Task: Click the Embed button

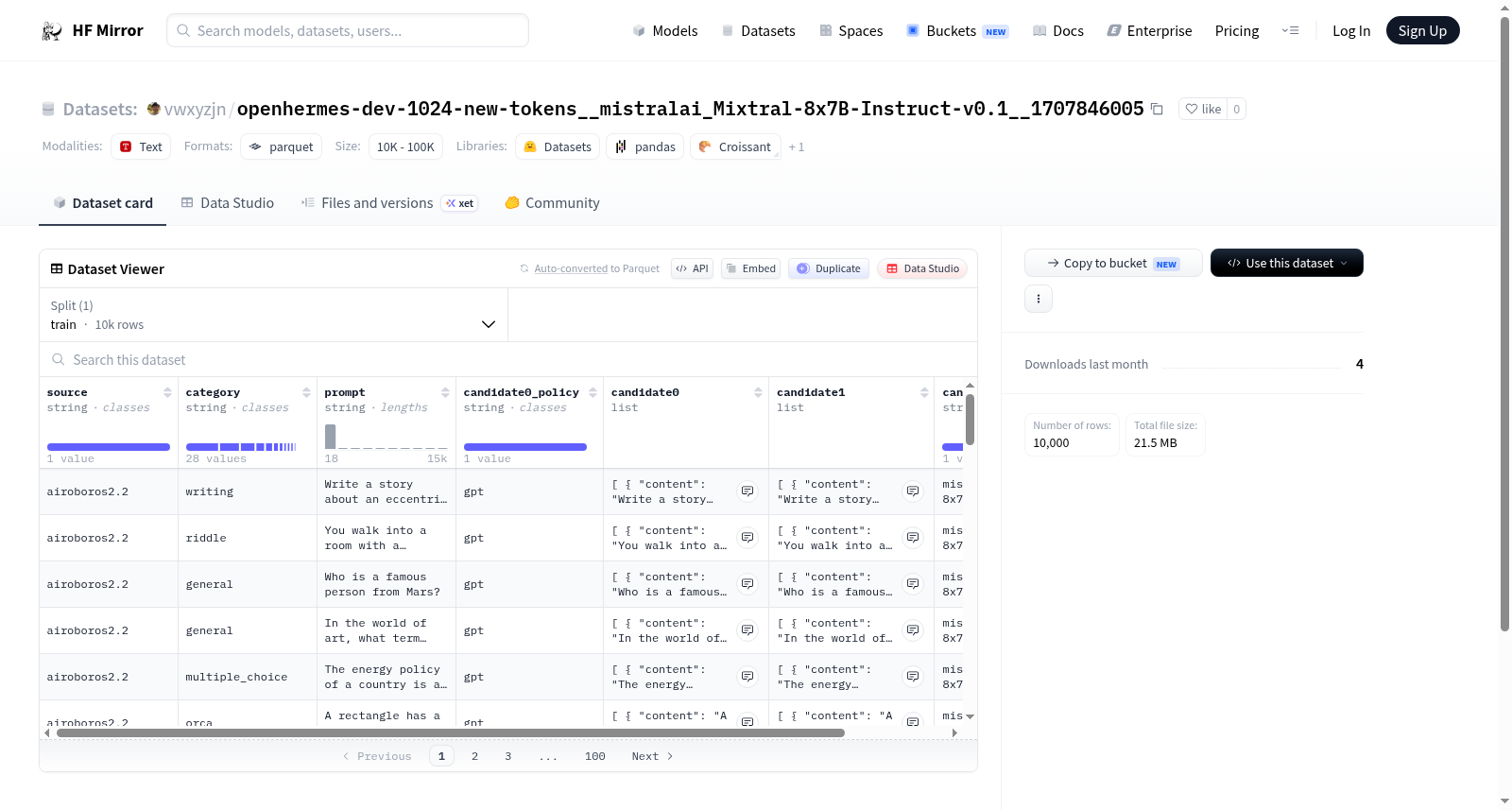Action: [x=751, y=268]
